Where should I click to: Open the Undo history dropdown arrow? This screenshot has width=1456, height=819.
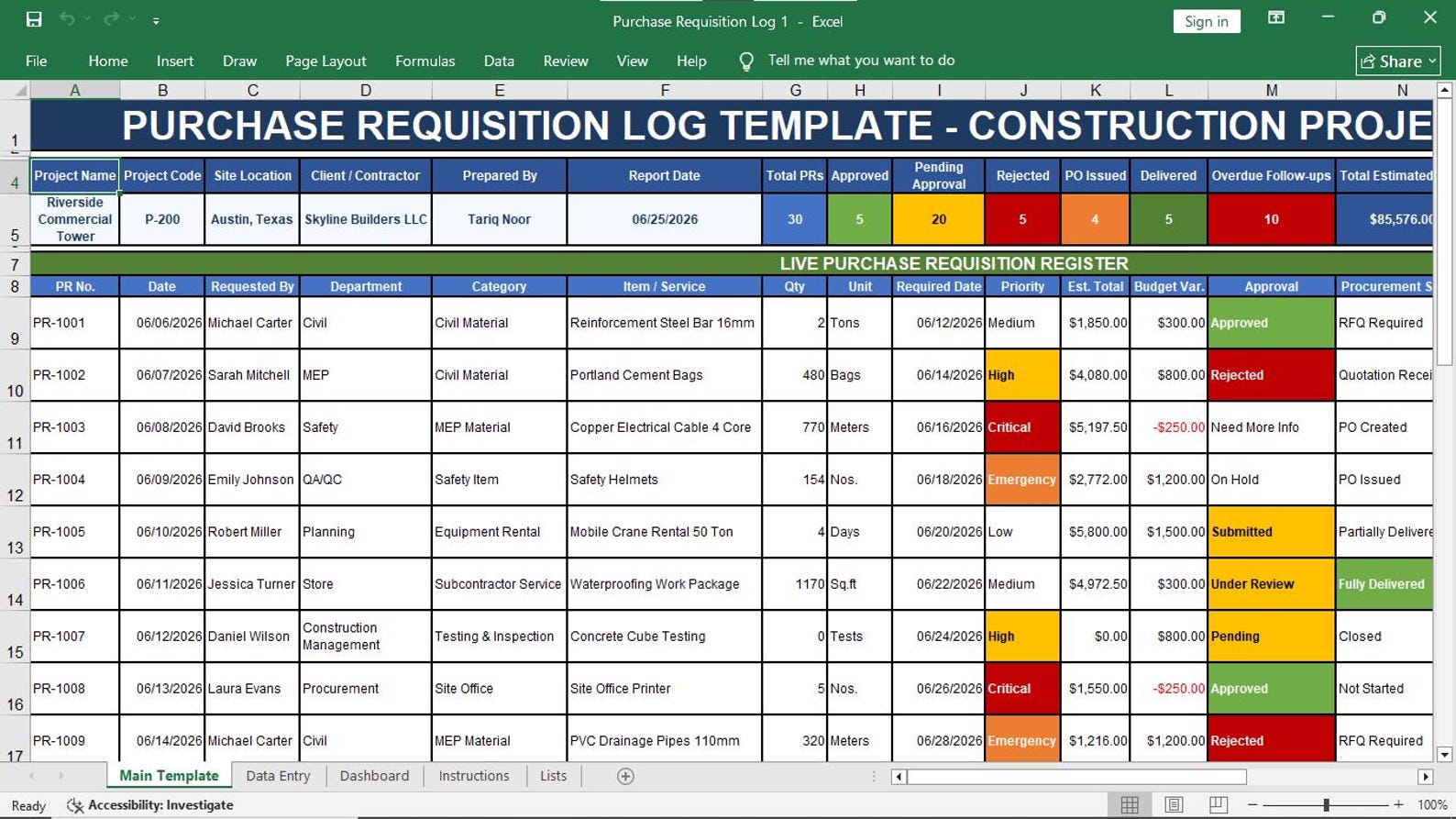point(87,19)
